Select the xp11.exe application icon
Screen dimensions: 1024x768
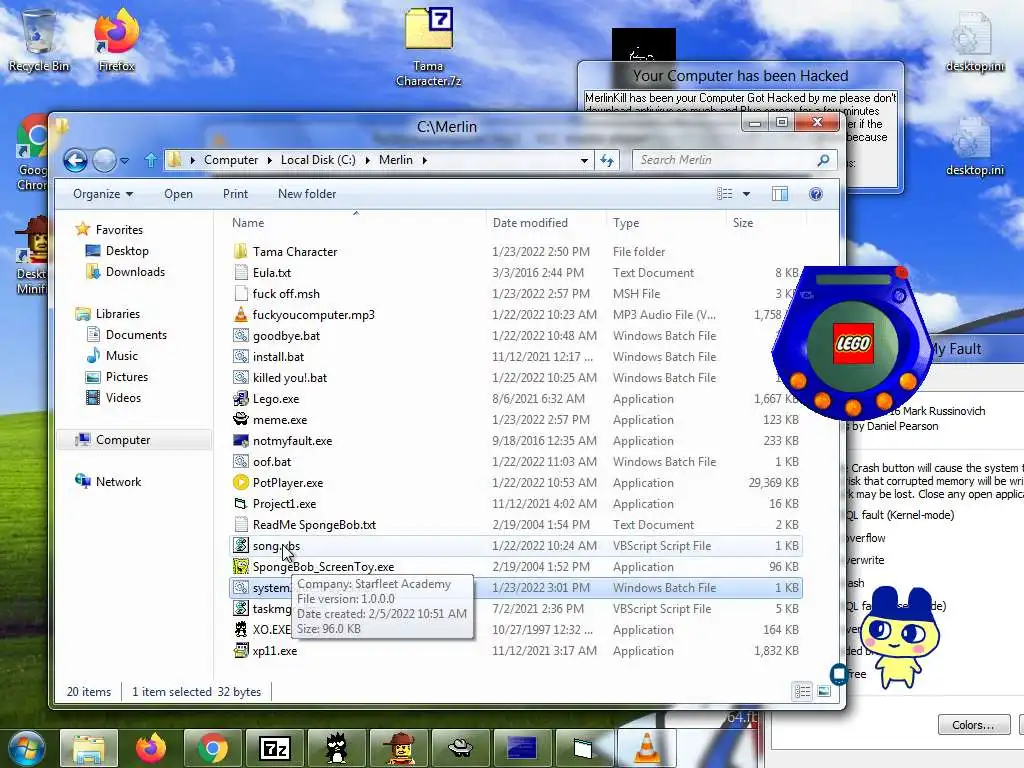pos(241,650)
